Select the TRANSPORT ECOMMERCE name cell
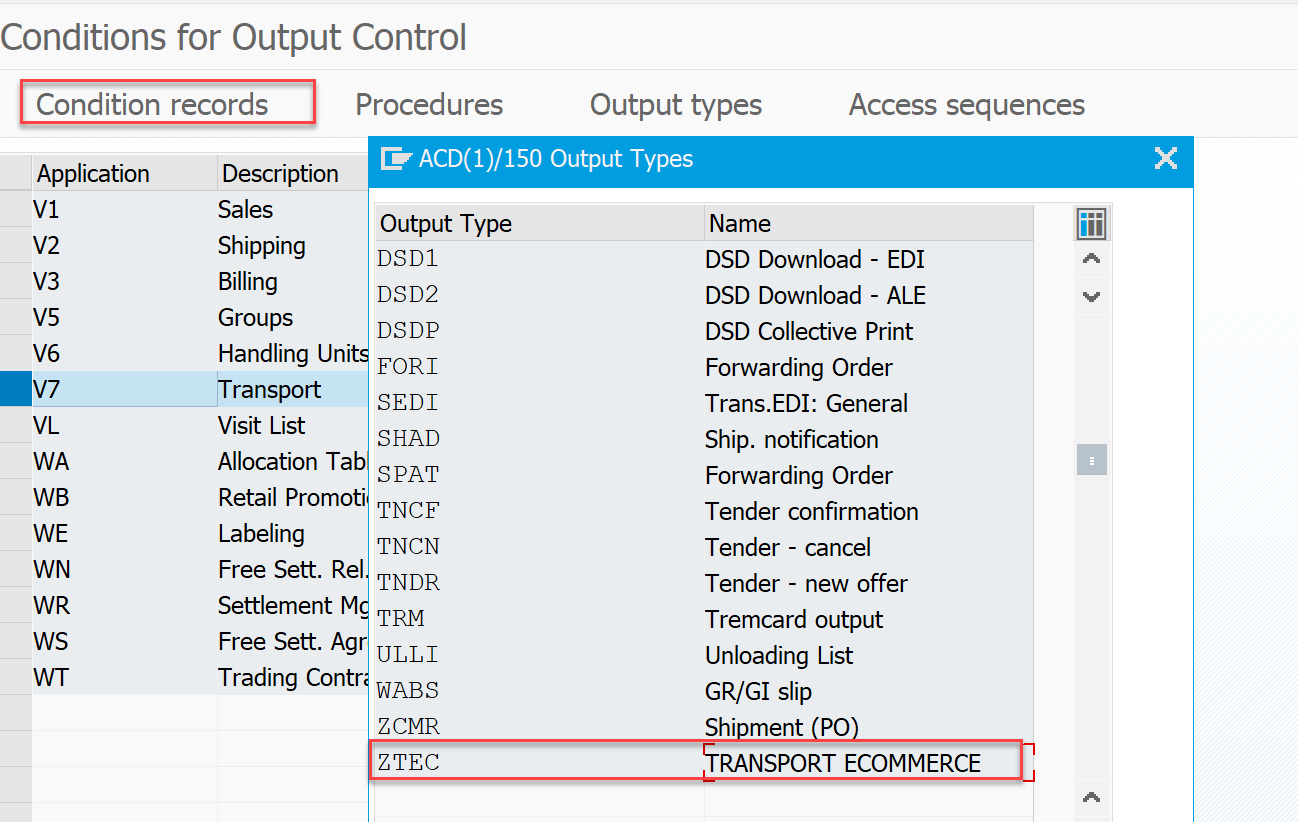 (842, 763)
